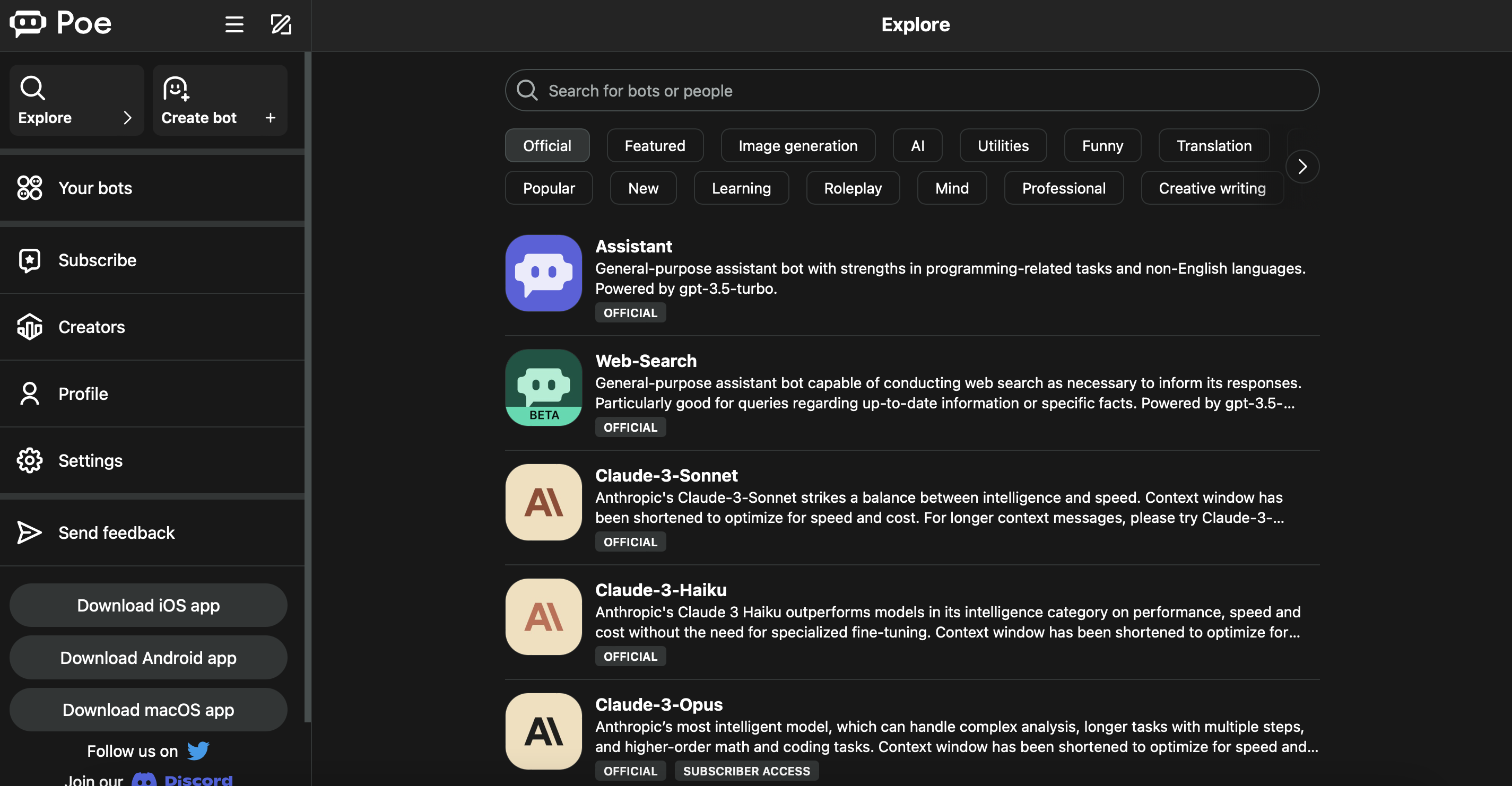Toggle the Image generation category chip

coord(797,145)
